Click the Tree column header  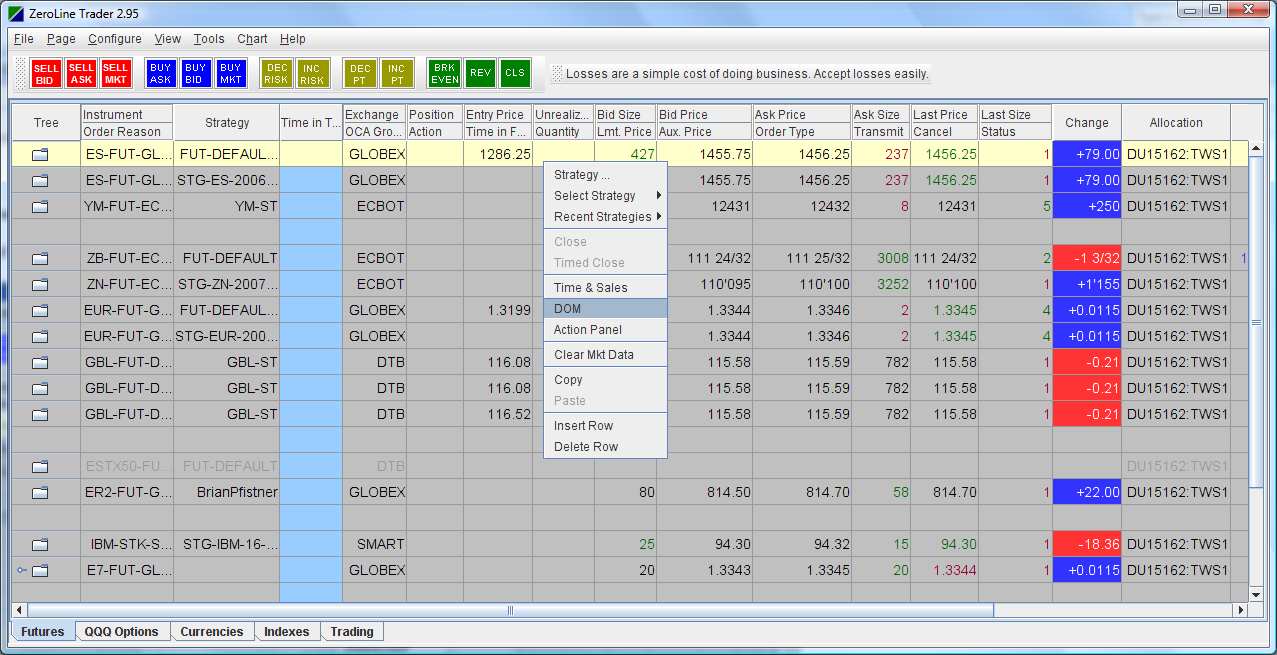(x=46, y=123)
